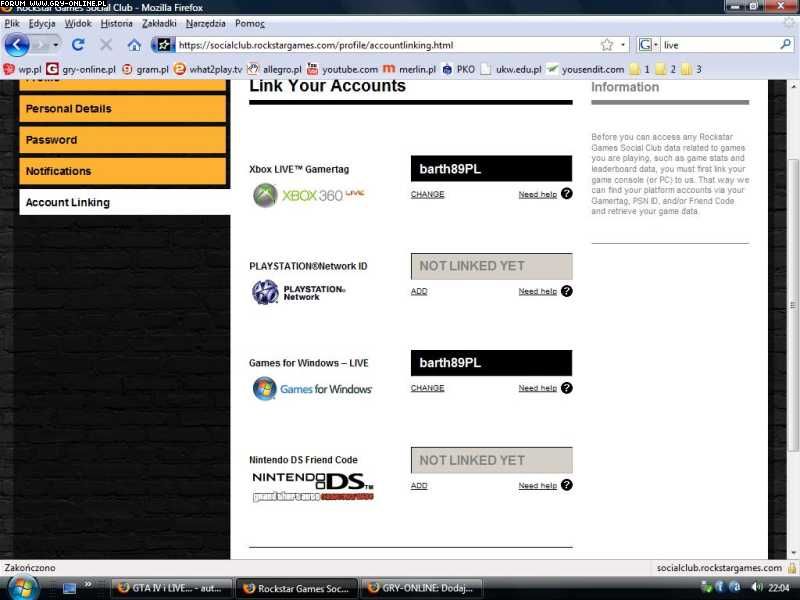
Task: Open the Historia menu
Action: coord(116,23)
